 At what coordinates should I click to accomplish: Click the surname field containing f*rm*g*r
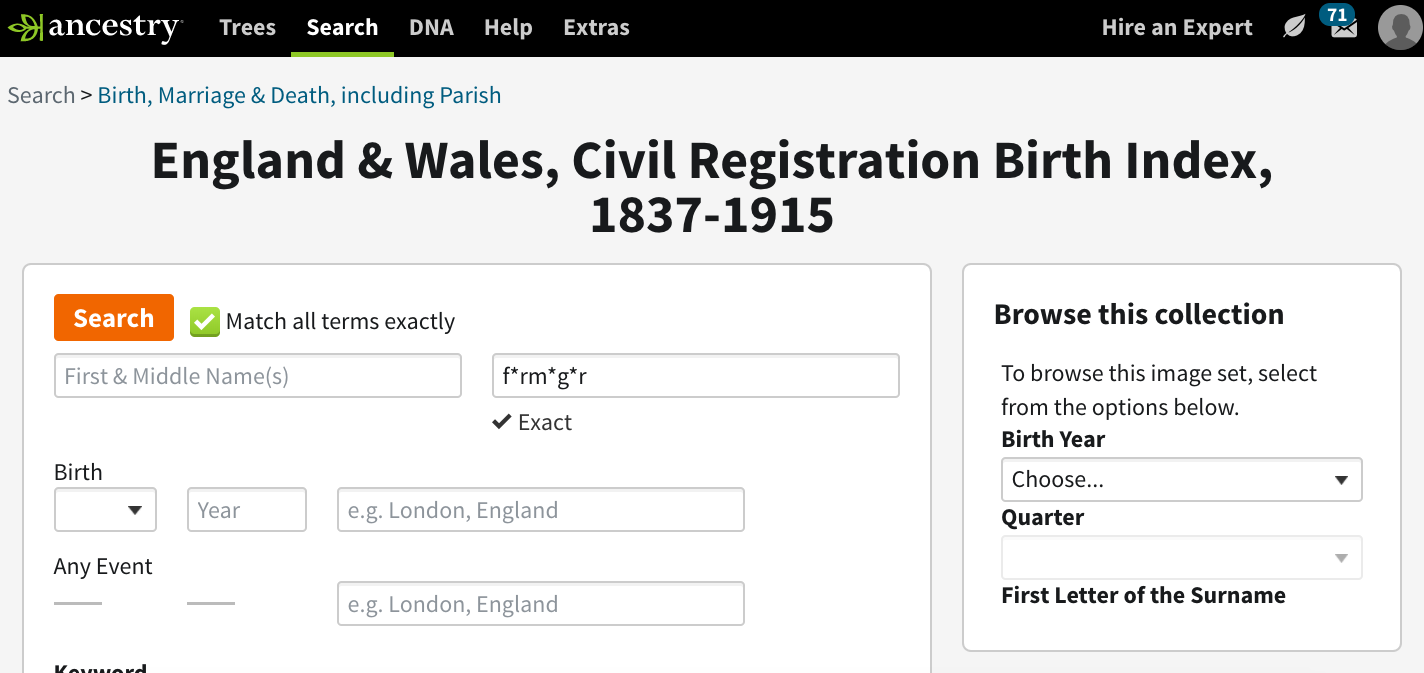(695, 375)
